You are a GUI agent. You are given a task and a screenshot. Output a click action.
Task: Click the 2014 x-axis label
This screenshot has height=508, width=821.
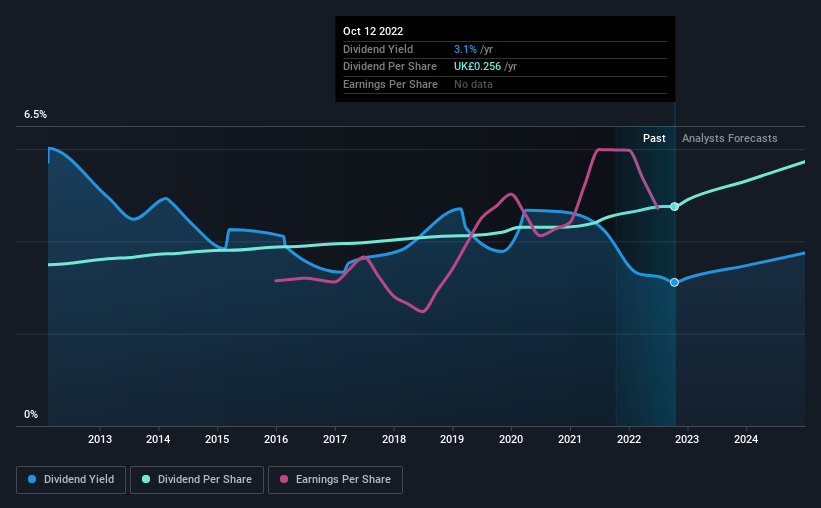pyautogui.click(x=158, y=439)
